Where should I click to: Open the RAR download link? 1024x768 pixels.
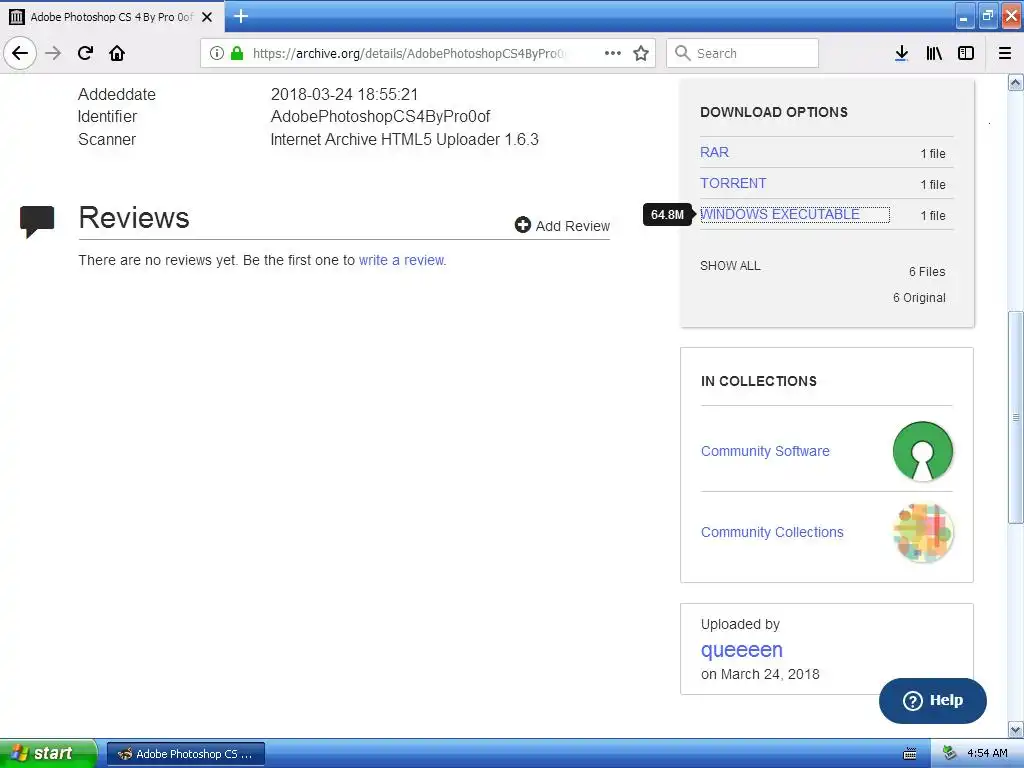(x=714, y=152)
